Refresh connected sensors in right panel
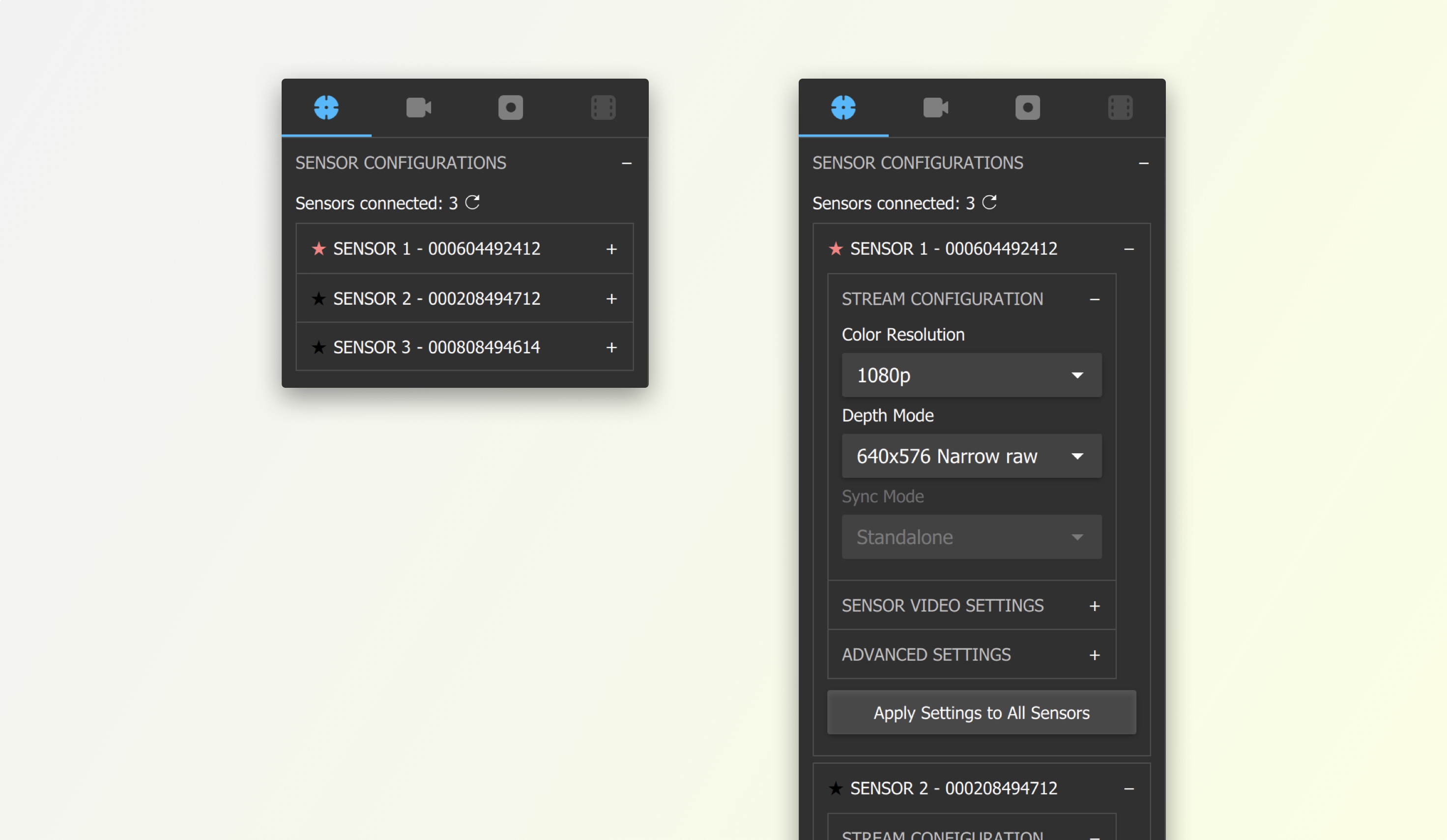Screen dimensions: 1447x840 click(989, 202)
